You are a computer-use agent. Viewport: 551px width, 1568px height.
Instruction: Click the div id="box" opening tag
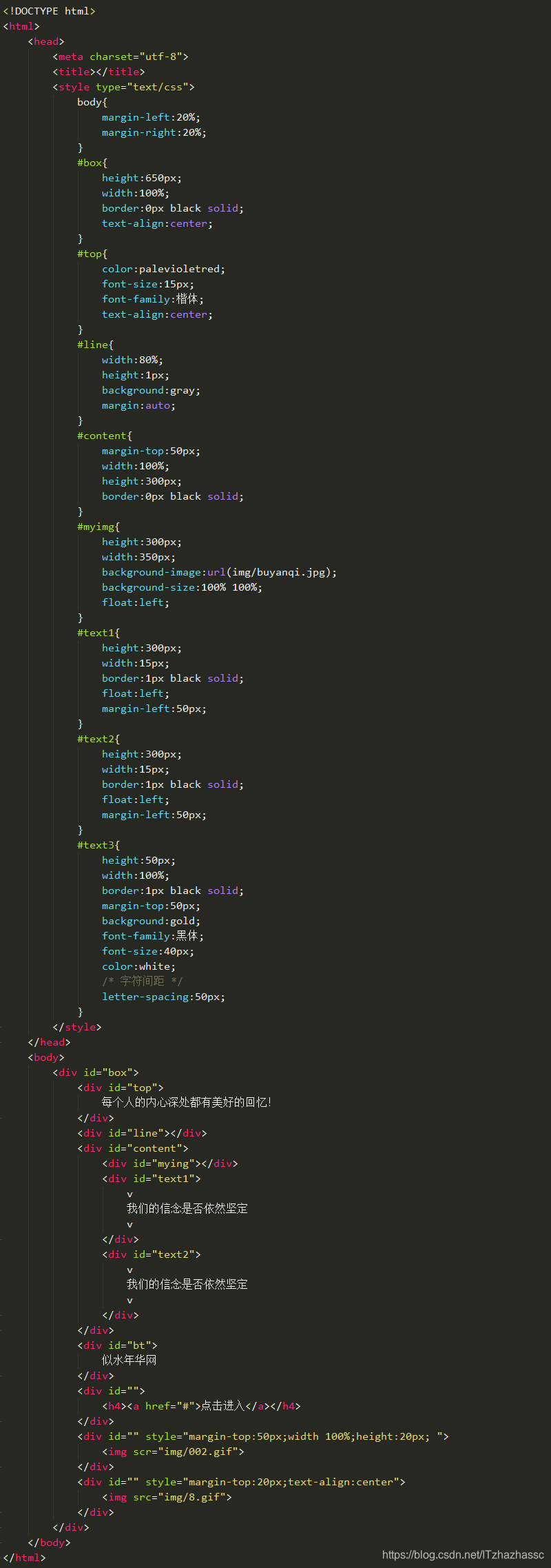point(96,1072)
